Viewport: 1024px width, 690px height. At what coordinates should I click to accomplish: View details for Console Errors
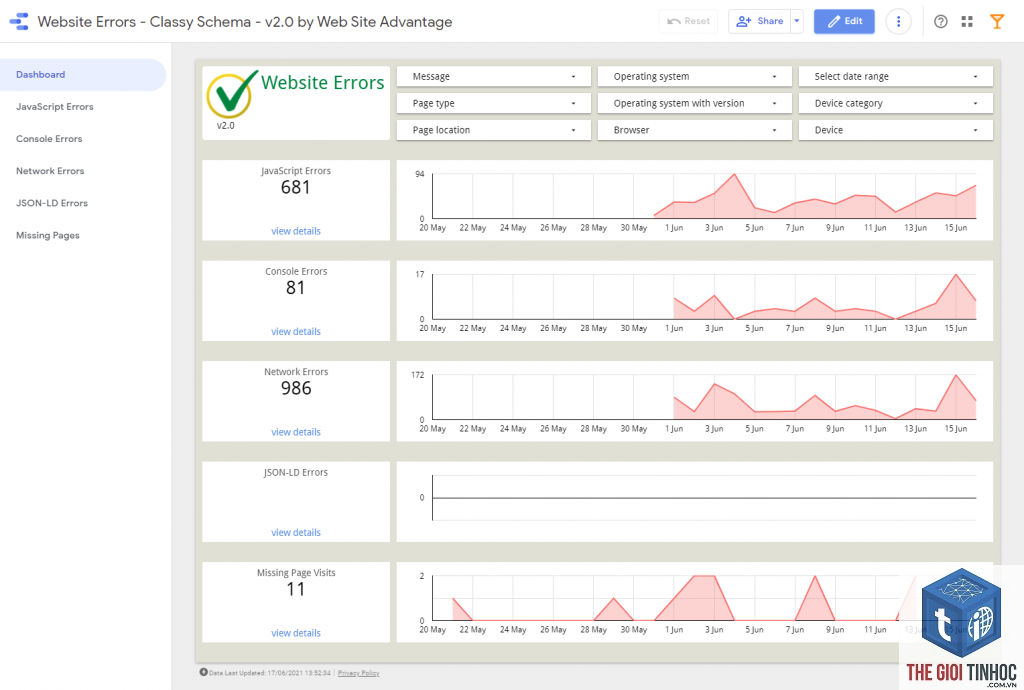pos(296,332)
